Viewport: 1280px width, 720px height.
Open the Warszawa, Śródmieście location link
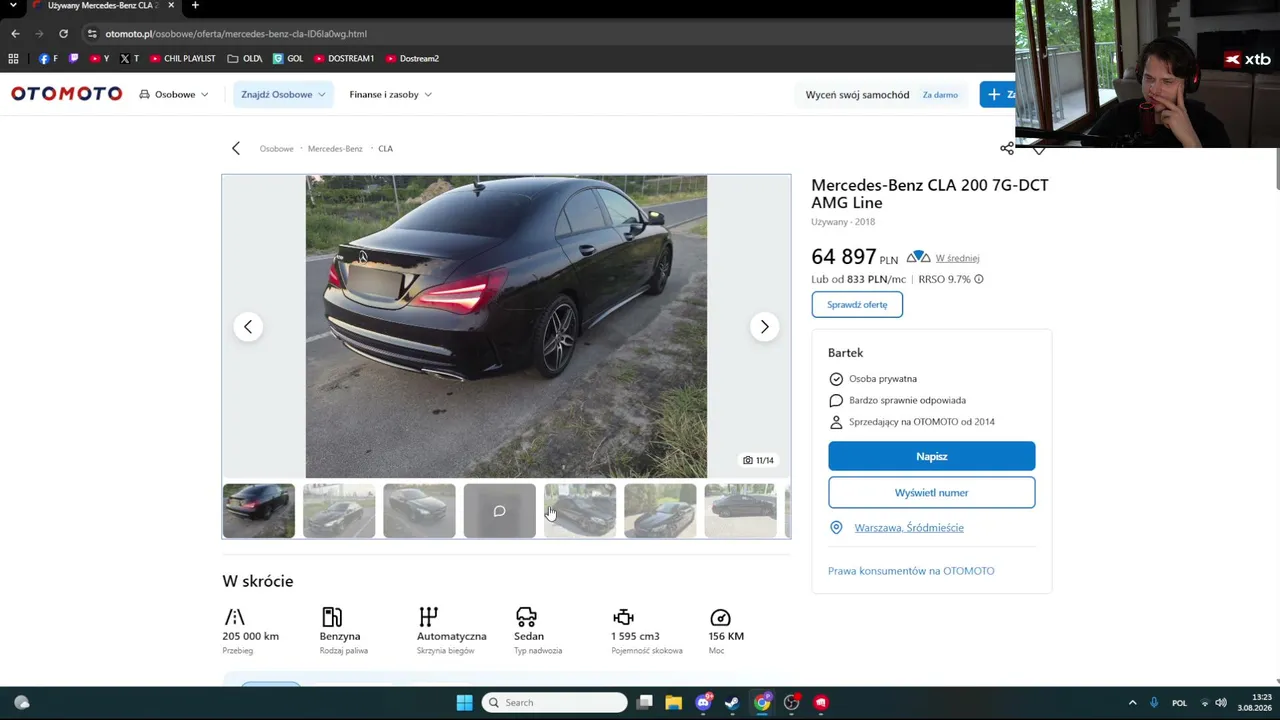[909, 528]
